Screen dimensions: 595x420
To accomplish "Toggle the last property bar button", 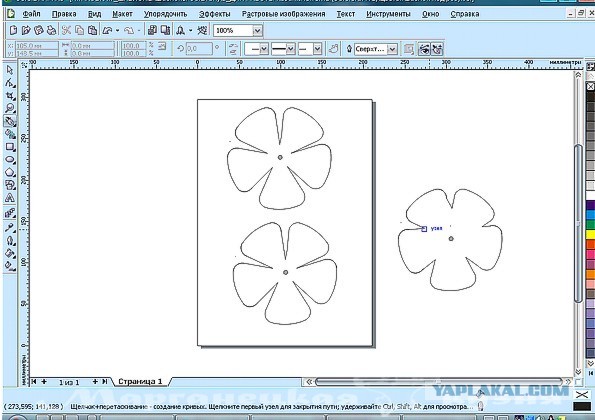I will 438,49.
